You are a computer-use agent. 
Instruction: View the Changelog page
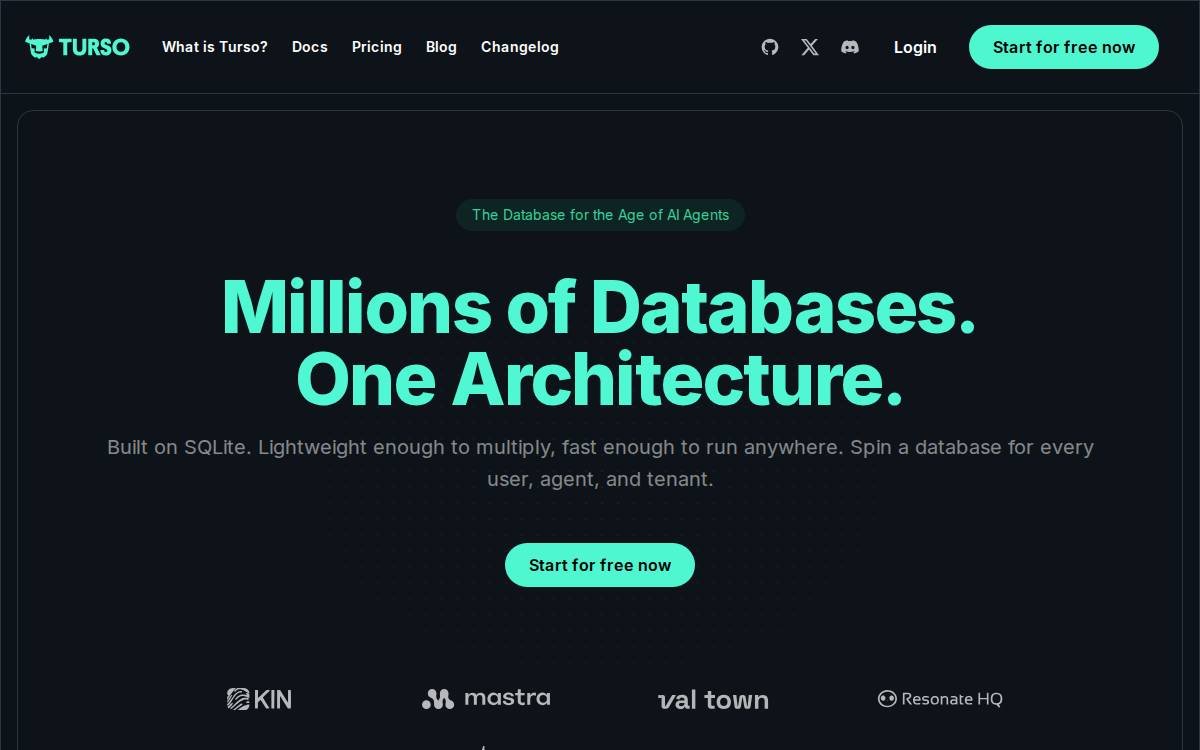coord(520,47)
